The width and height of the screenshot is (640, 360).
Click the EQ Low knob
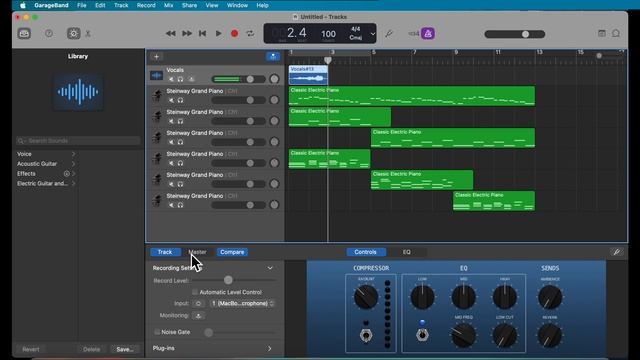(422, 297)
